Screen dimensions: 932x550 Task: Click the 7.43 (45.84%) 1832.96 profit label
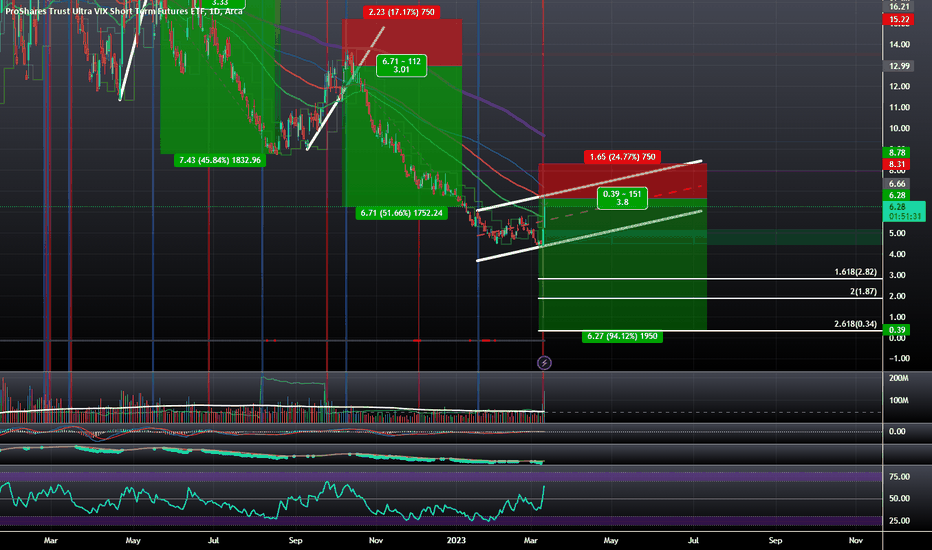pyautogui.click(x=220, y=160)
